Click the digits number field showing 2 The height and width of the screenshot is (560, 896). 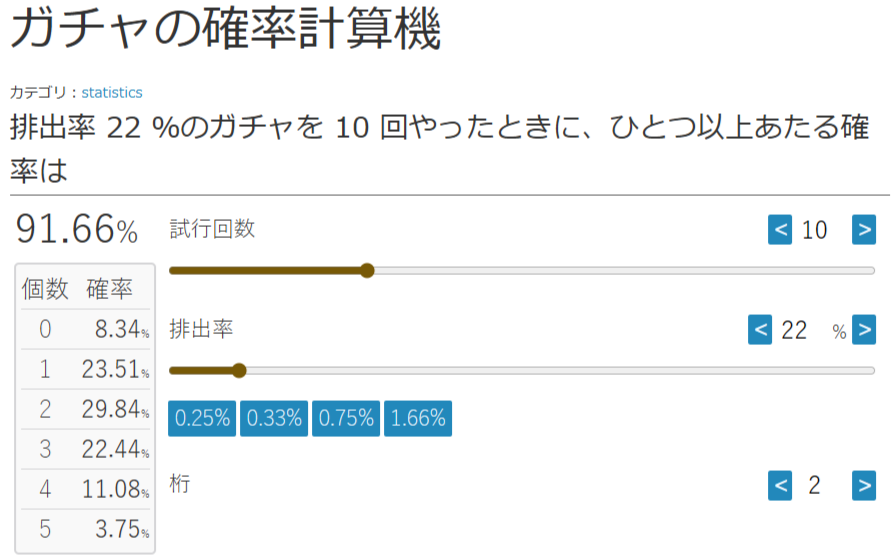pos(815,486)
